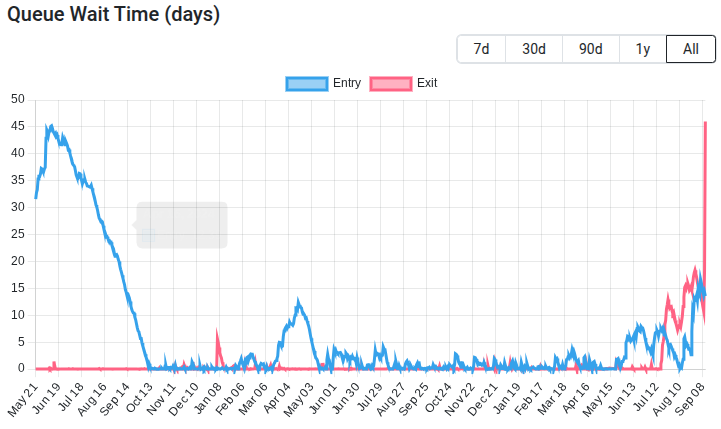Click the Entry peak near Jun 13 2024

(x=637, y=327)
